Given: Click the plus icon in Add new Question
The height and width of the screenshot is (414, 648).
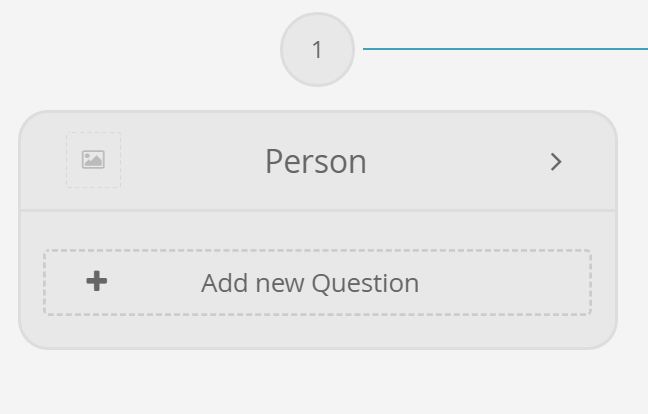Looking at the screenshot, I should [97, 281].
